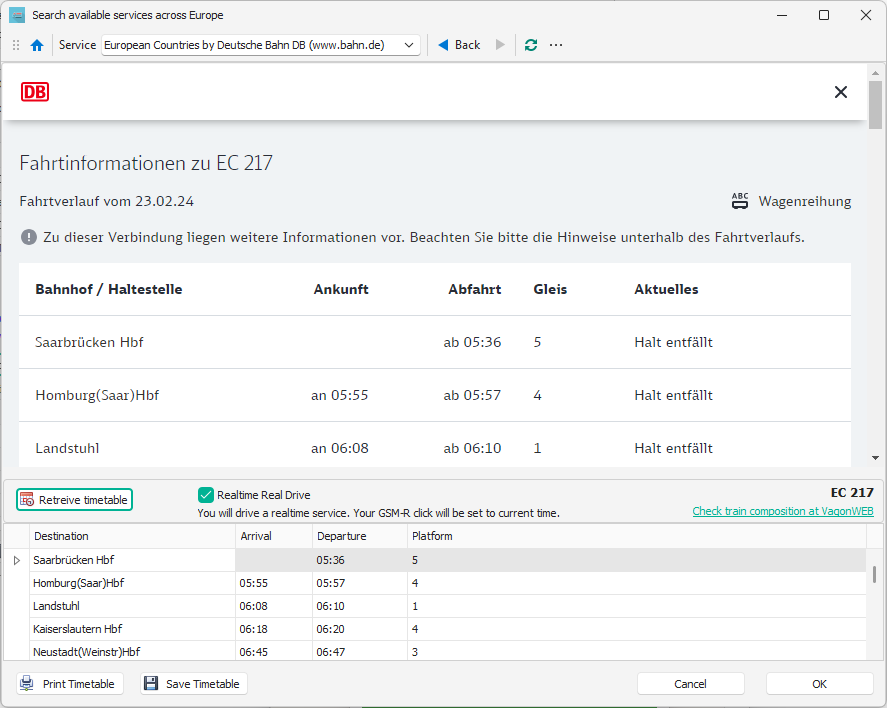887x708 pixels.
Task: Click the Gleis column header
Action: tap(550, 290)
